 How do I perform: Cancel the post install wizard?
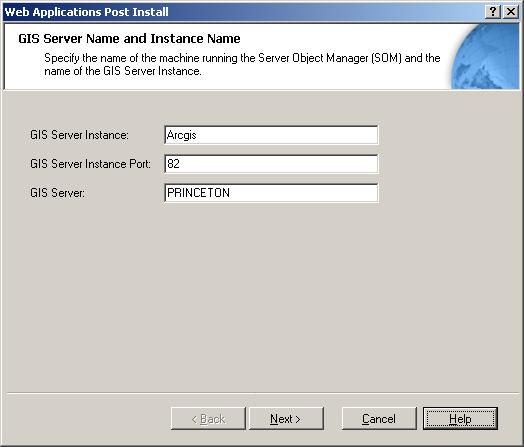click(x=379, y=418)
